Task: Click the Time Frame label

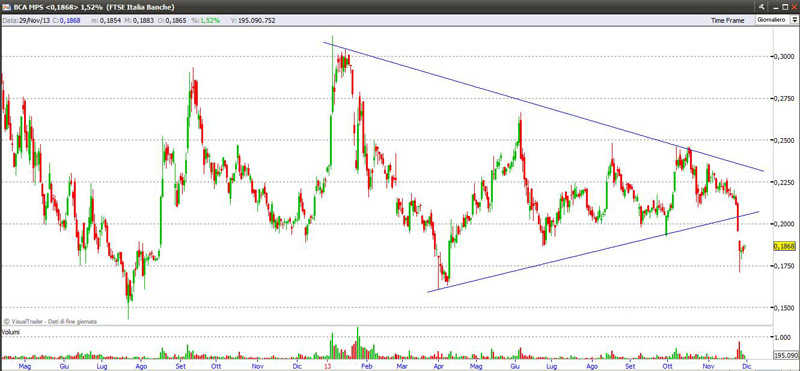Action: 728,20
